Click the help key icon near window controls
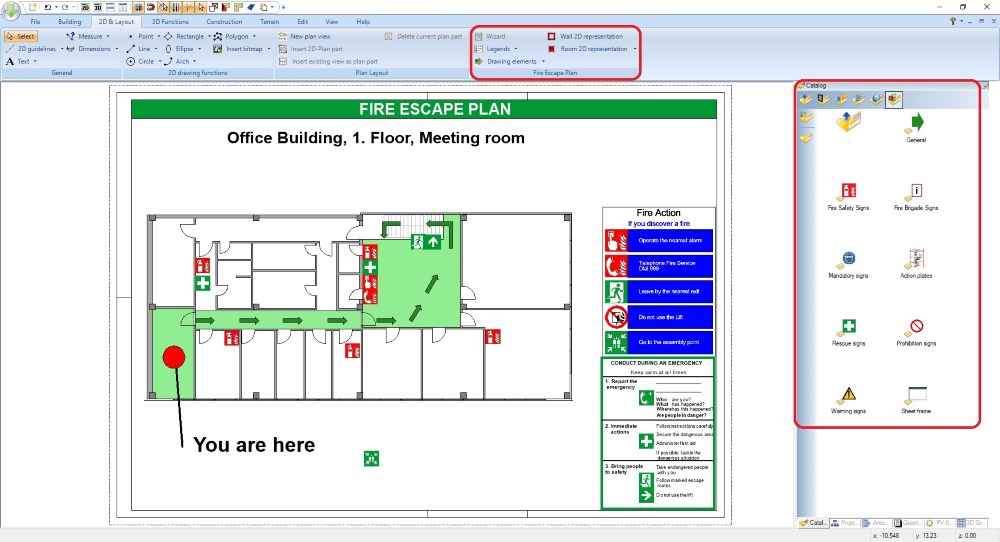Screen dimensions: 1000x542 [953, 22]
